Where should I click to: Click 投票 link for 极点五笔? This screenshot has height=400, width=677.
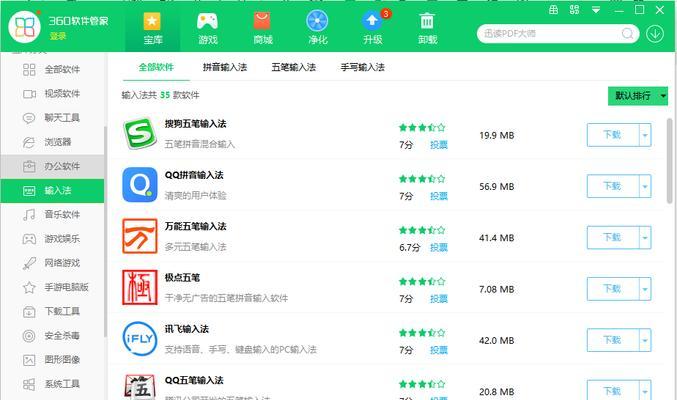coord(439,299)
